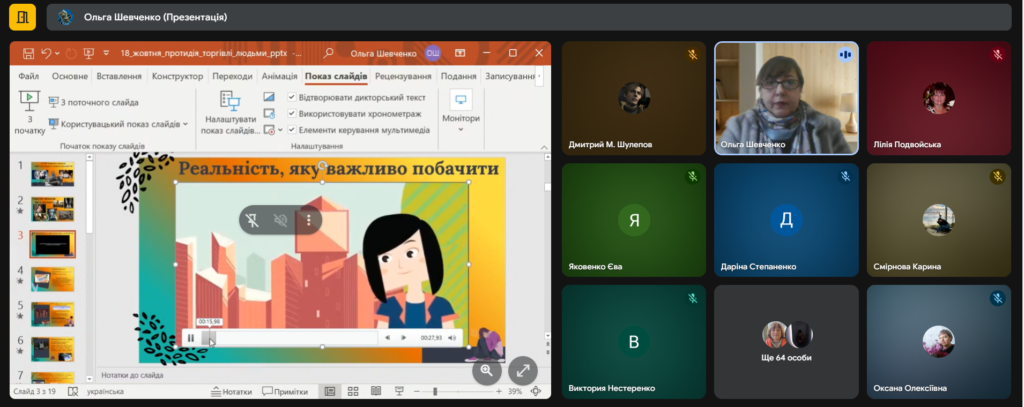The width and height of the screenshot is (1024, 407).
Task: Toggle 'Елементи керування мультимедіа' checkbox
Action: coord(292,130)
